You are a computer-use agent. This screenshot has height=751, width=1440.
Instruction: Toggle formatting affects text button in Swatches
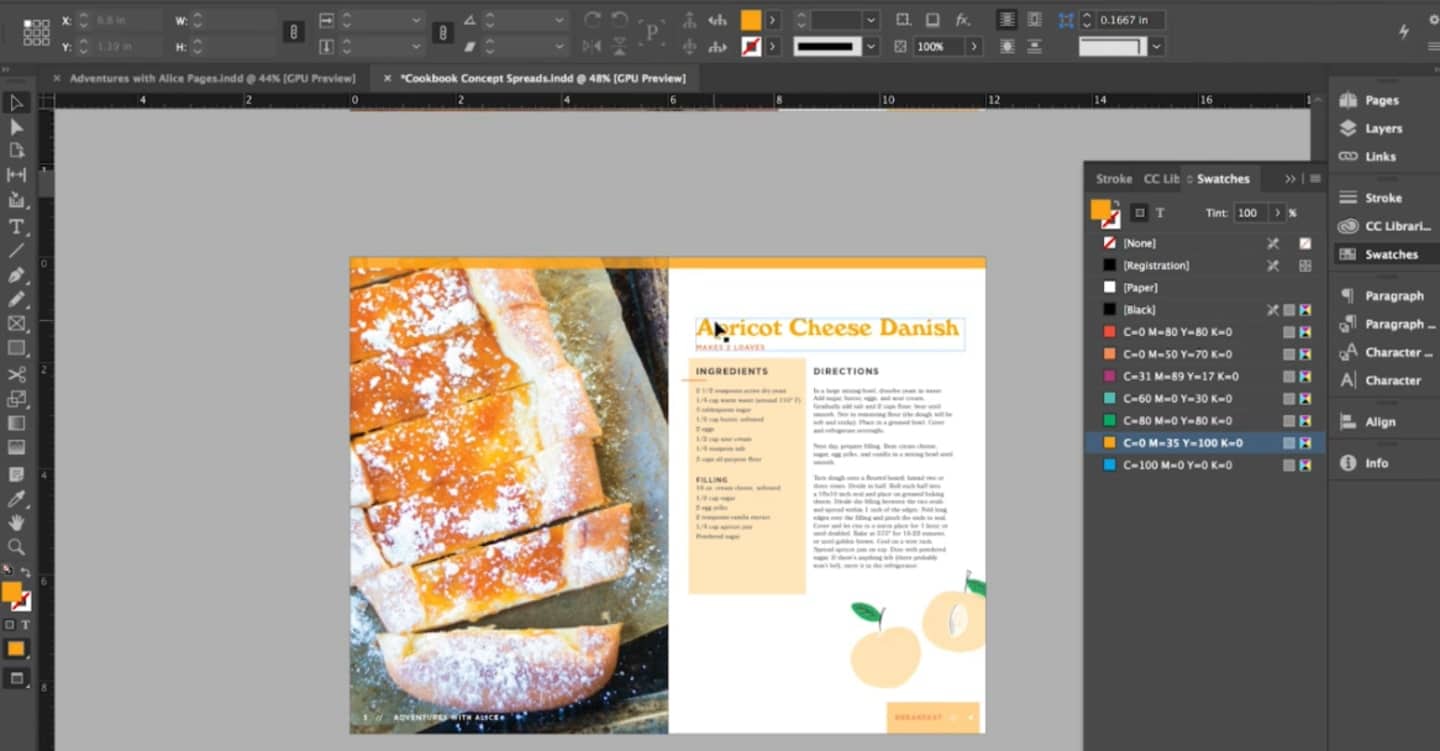pyautogui.click(x=1160, y=213)
